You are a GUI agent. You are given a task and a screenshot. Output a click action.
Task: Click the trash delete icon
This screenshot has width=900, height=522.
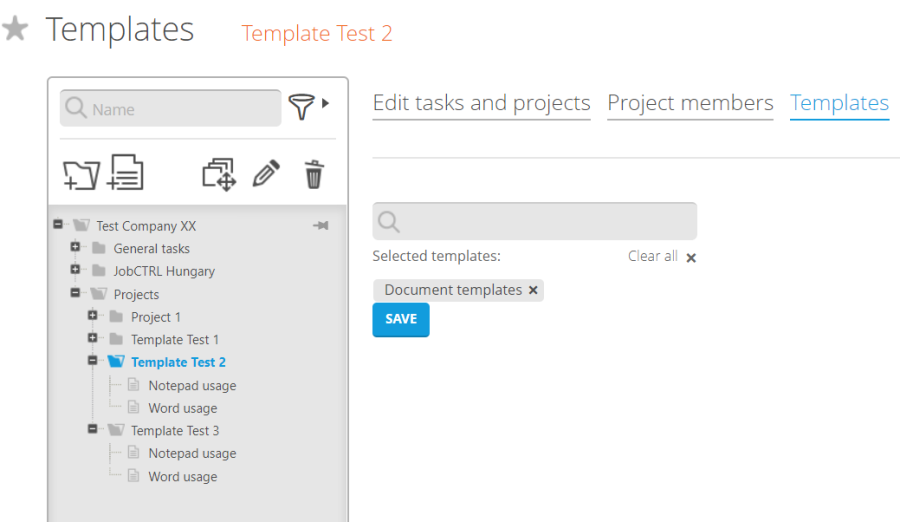314,174
